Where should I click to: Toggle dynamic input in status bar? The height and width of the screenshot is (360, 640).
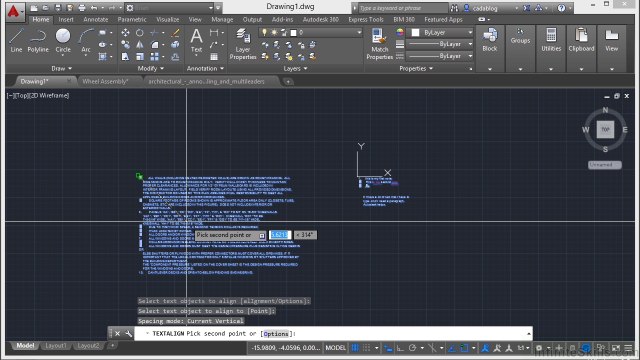(388, 348)
